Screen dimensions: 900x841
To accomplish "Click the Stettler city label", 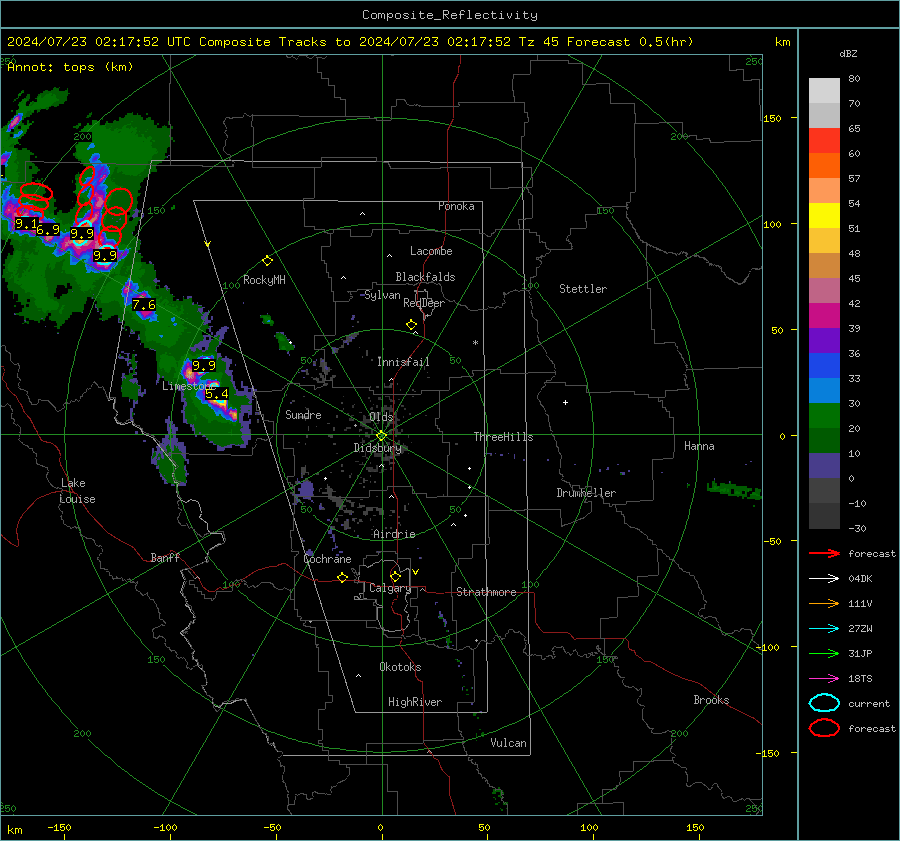I will click(583, 289).
